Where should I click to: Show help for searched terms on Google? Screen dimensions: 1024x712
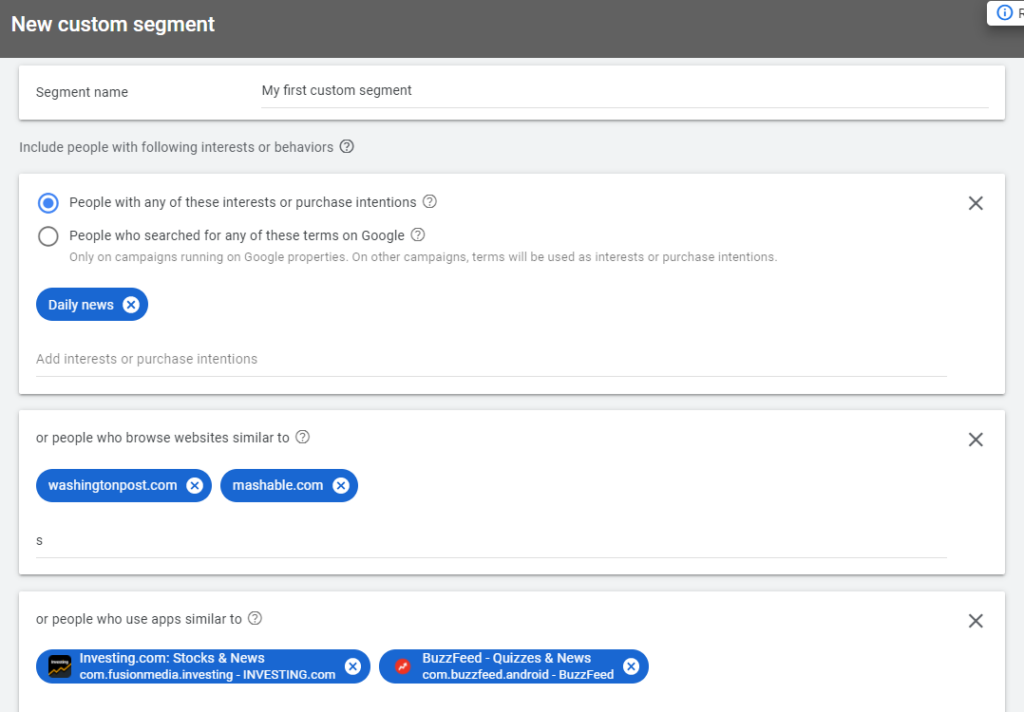tap(418, 236)
